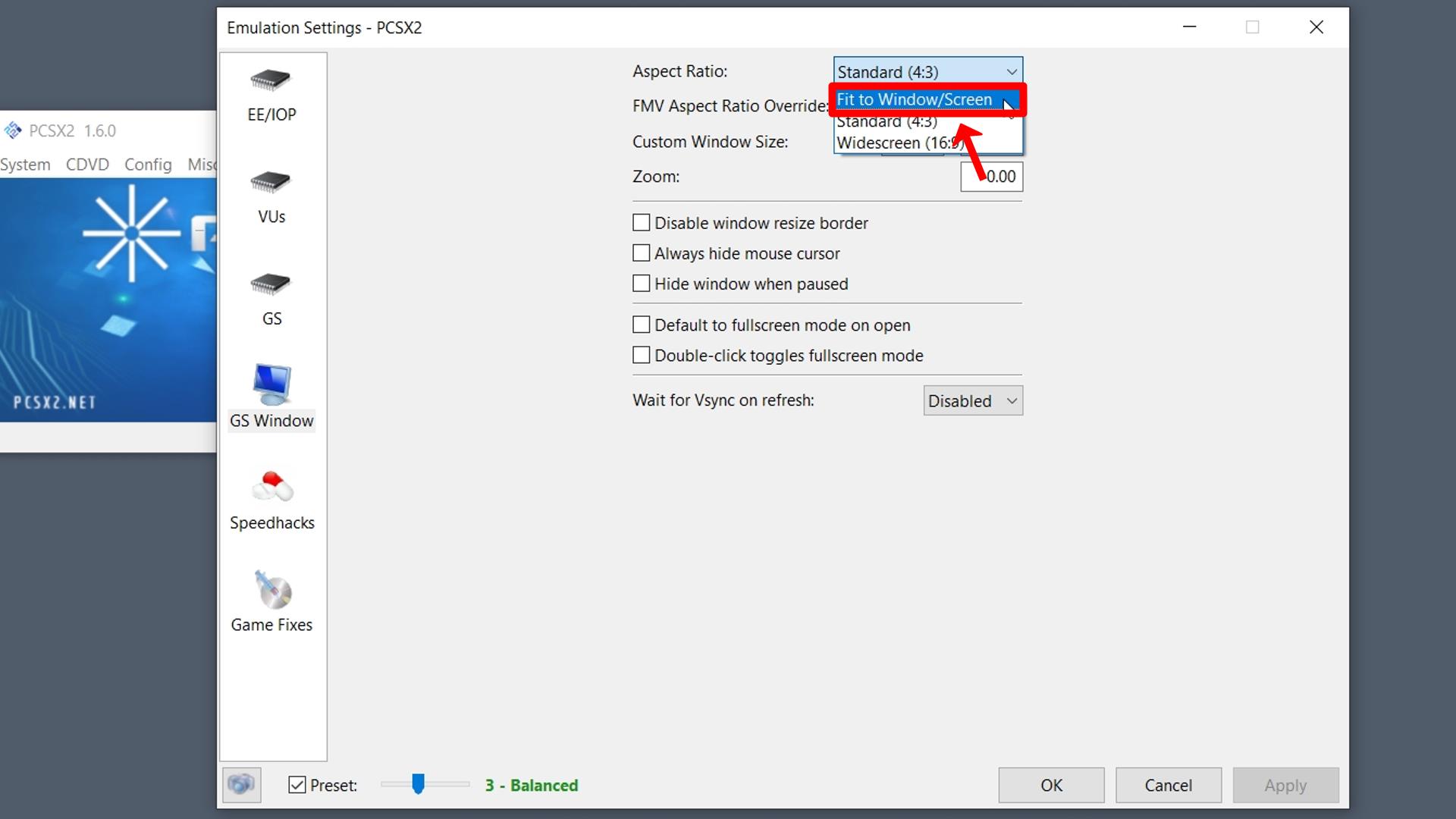This screenshot has height=819, width=1456.
Task: Select the GS Window settings page
Action: 271,397
